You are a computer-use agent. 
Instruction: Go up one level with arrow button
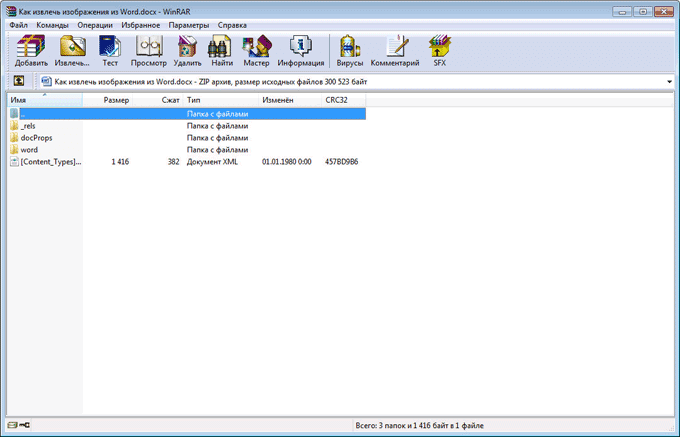[19, 81]
